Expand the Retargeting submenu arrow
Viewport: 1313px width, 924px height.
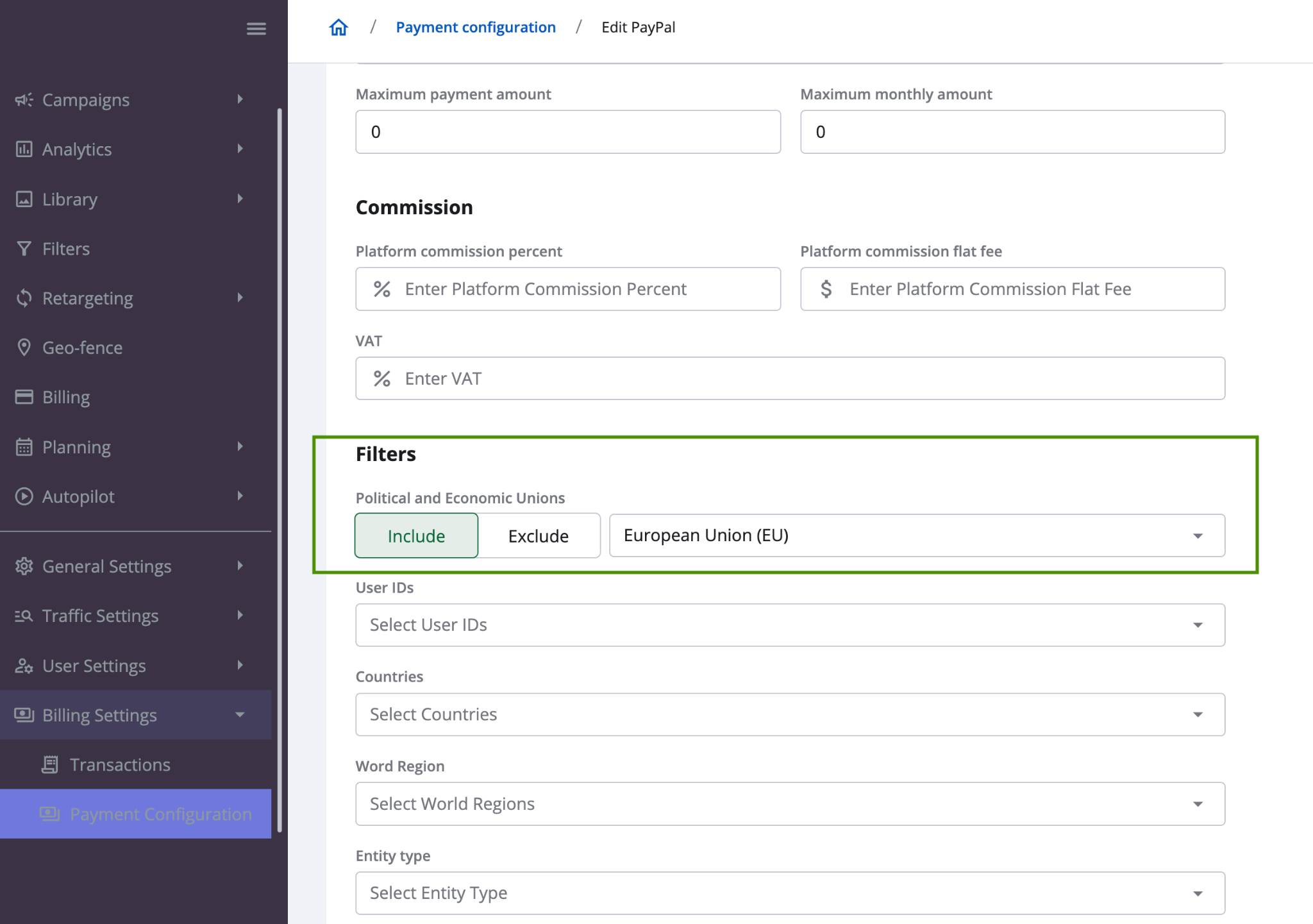[240, 298]
